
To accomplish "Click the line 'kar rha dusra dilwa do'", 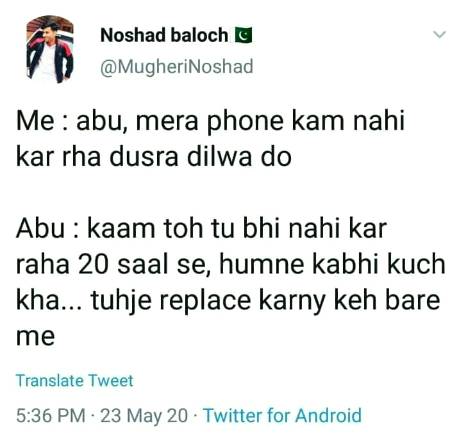I will [154, 157].
